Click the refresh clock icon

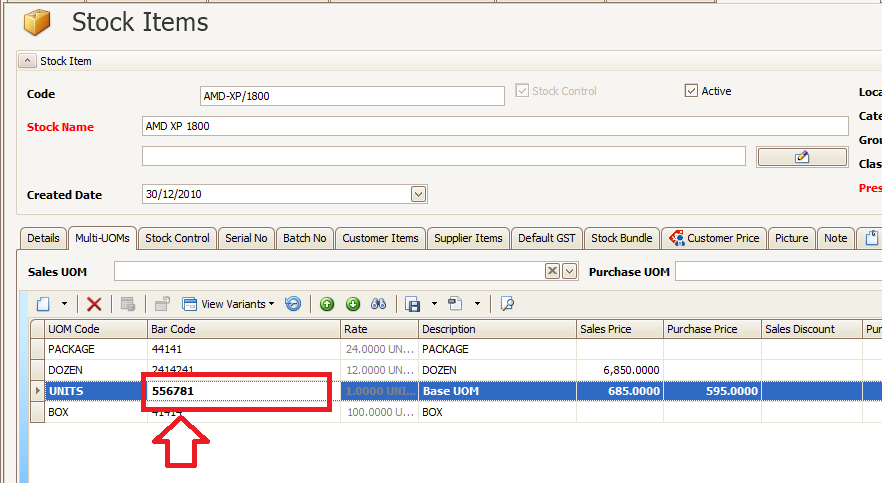[x=293, y=304]
